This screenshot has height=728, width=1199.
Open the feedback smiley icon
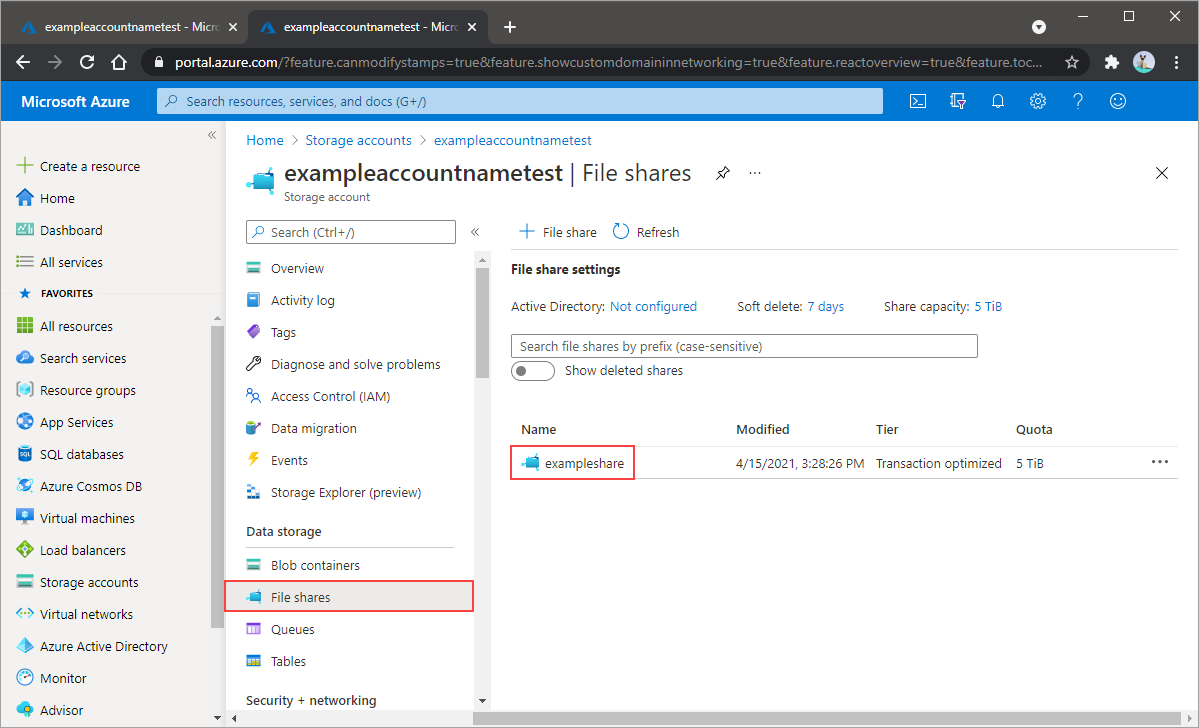1118,101
